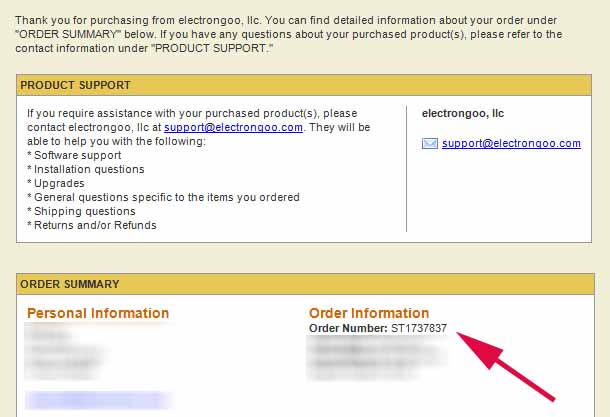Click the Thank you for purchasing intro text
610x417 pixels.
coord(288,34)
